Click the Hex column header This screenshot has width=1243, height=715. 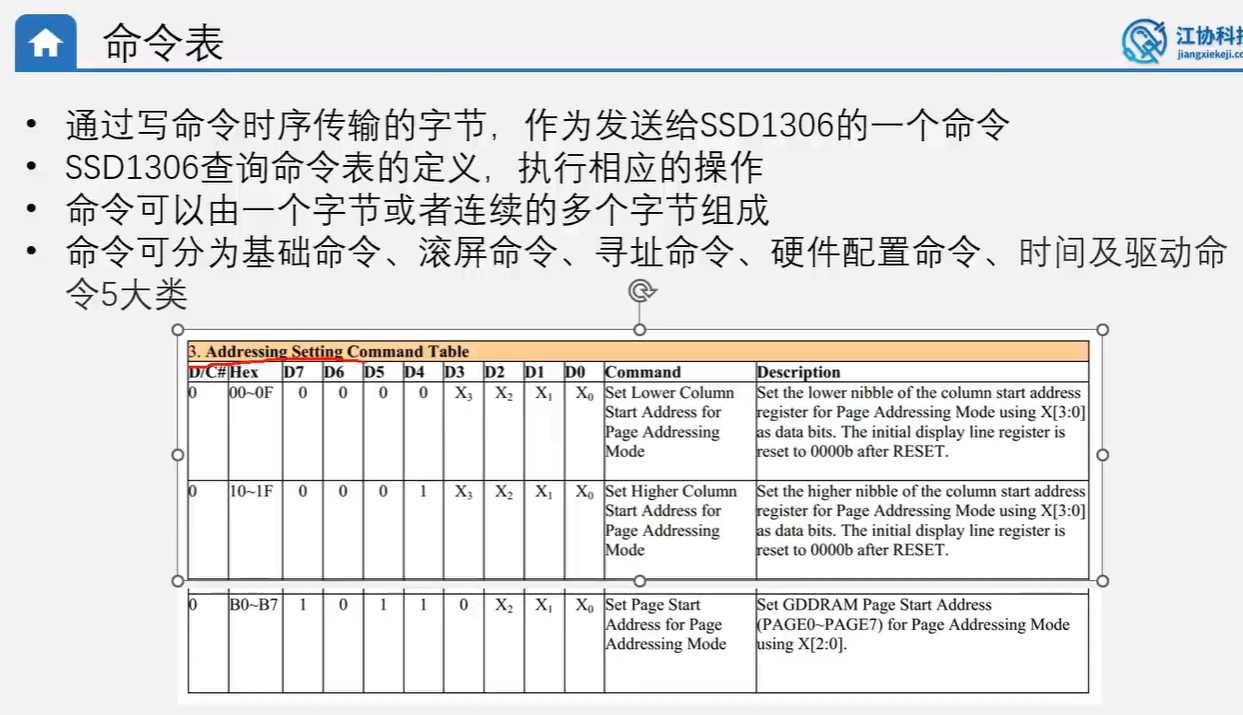244,372
